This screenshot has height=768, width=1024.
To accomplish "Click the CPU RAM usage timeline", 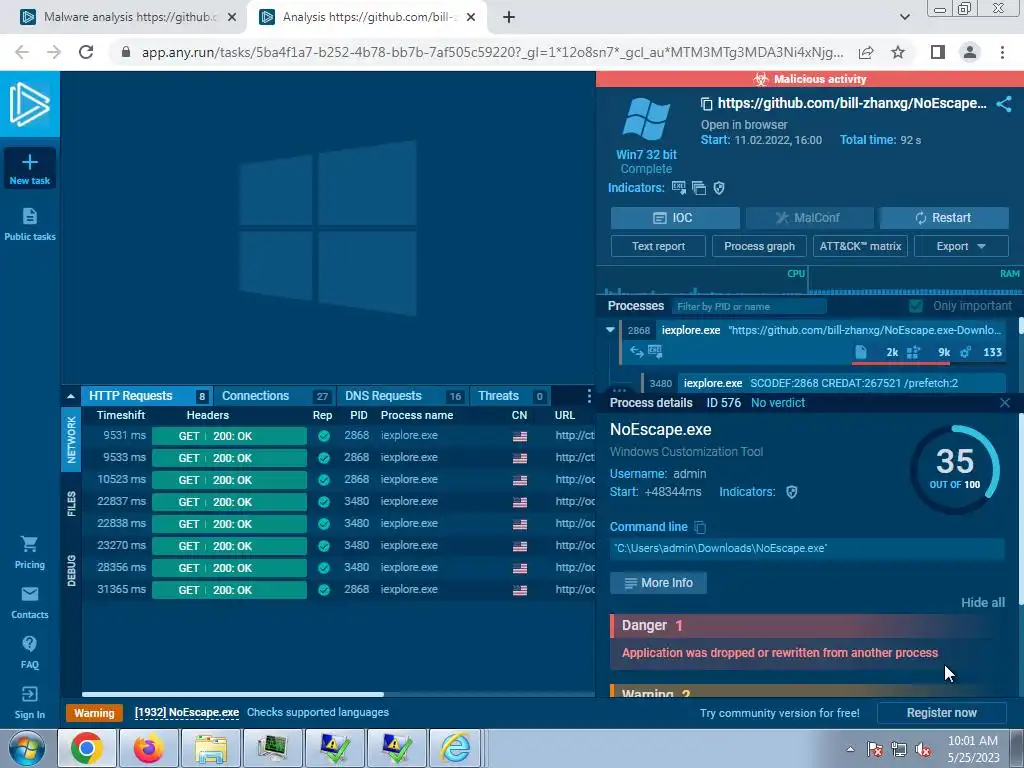I will click(809, 281).
